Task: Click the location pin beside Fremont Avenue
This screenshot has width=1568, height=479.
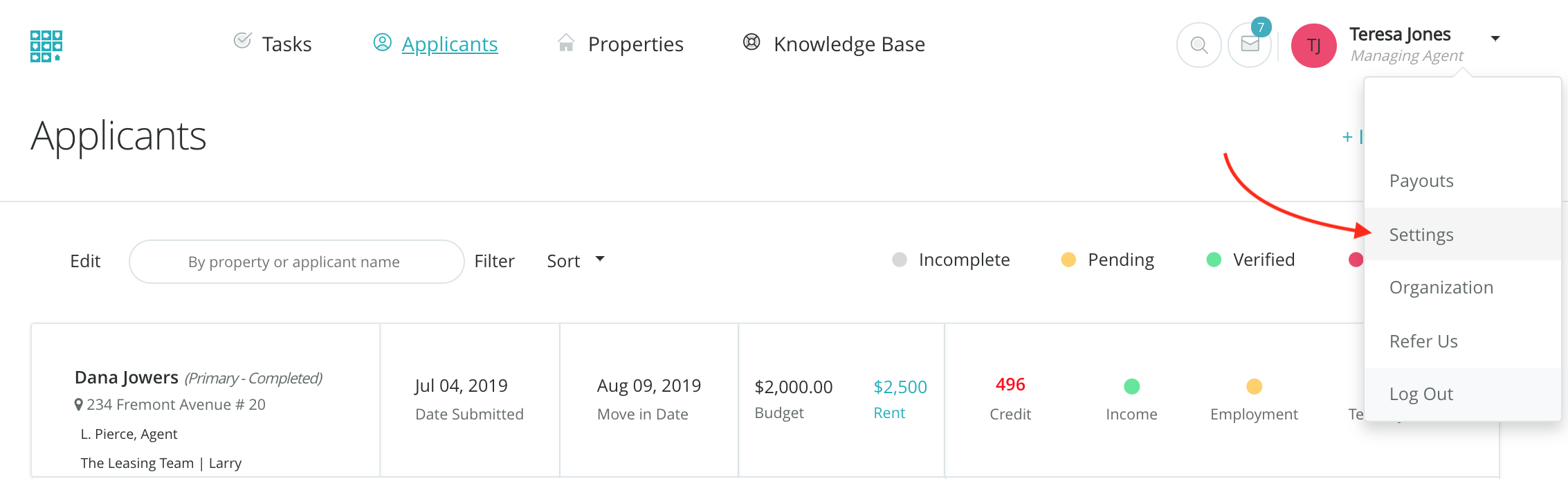Action: (x=79, y=405)
